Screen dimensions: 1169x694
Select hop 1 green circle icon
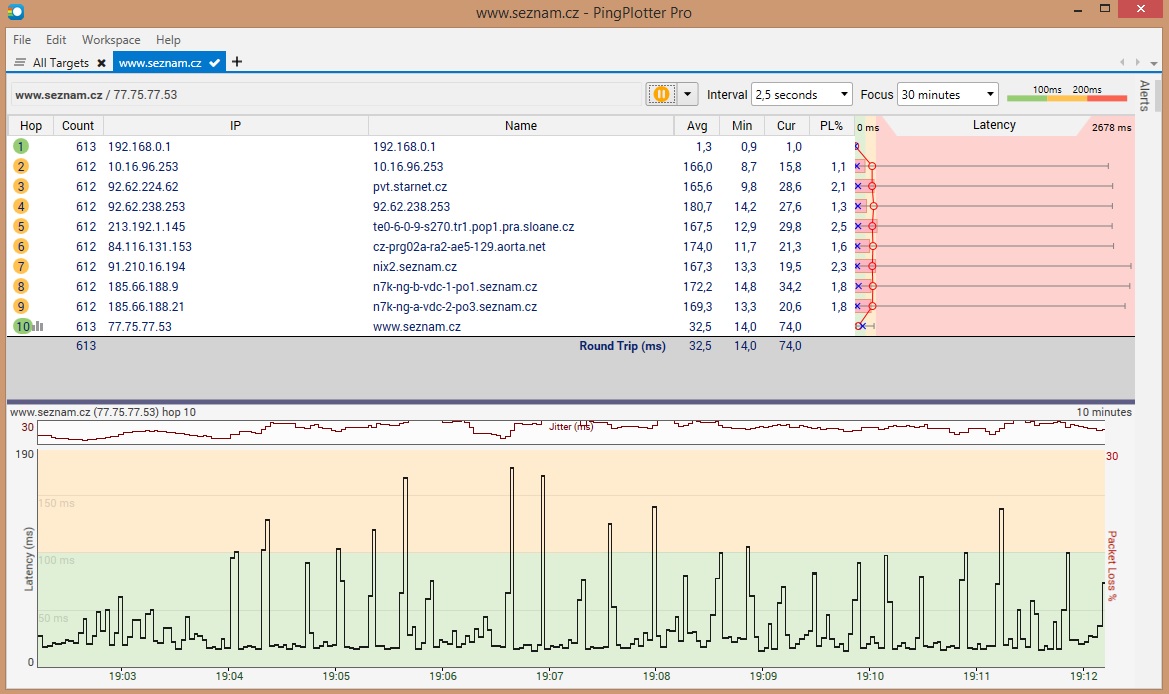point(21,146)
